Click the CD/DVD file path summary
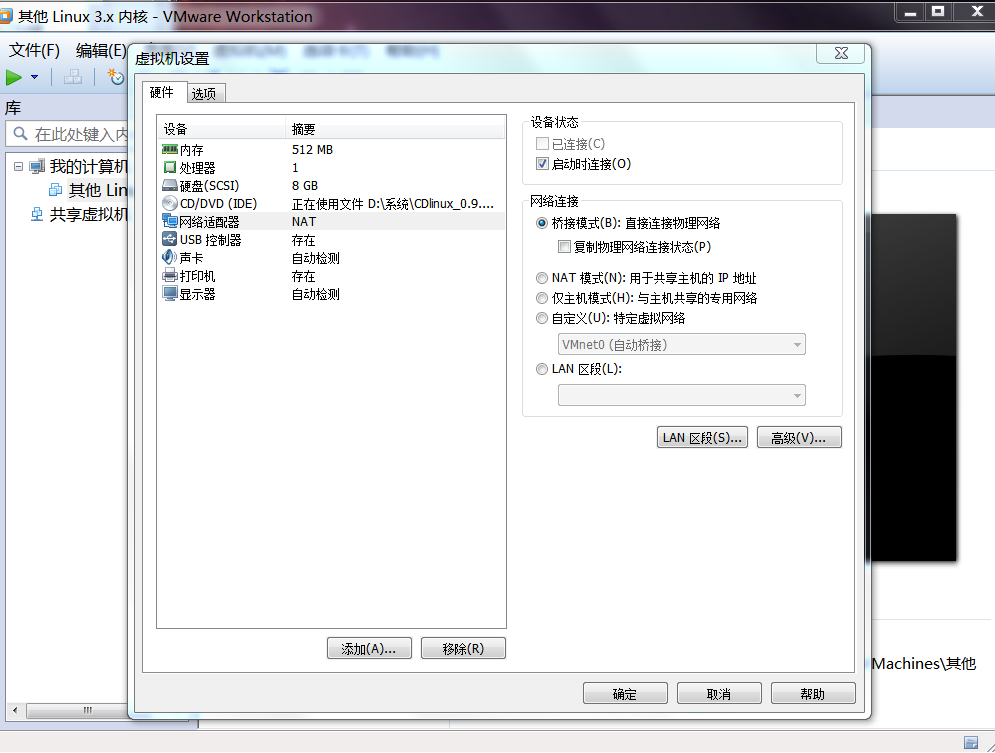Viewport: 995px width, 753px height. pyautogui.click(x=392, y=204)
